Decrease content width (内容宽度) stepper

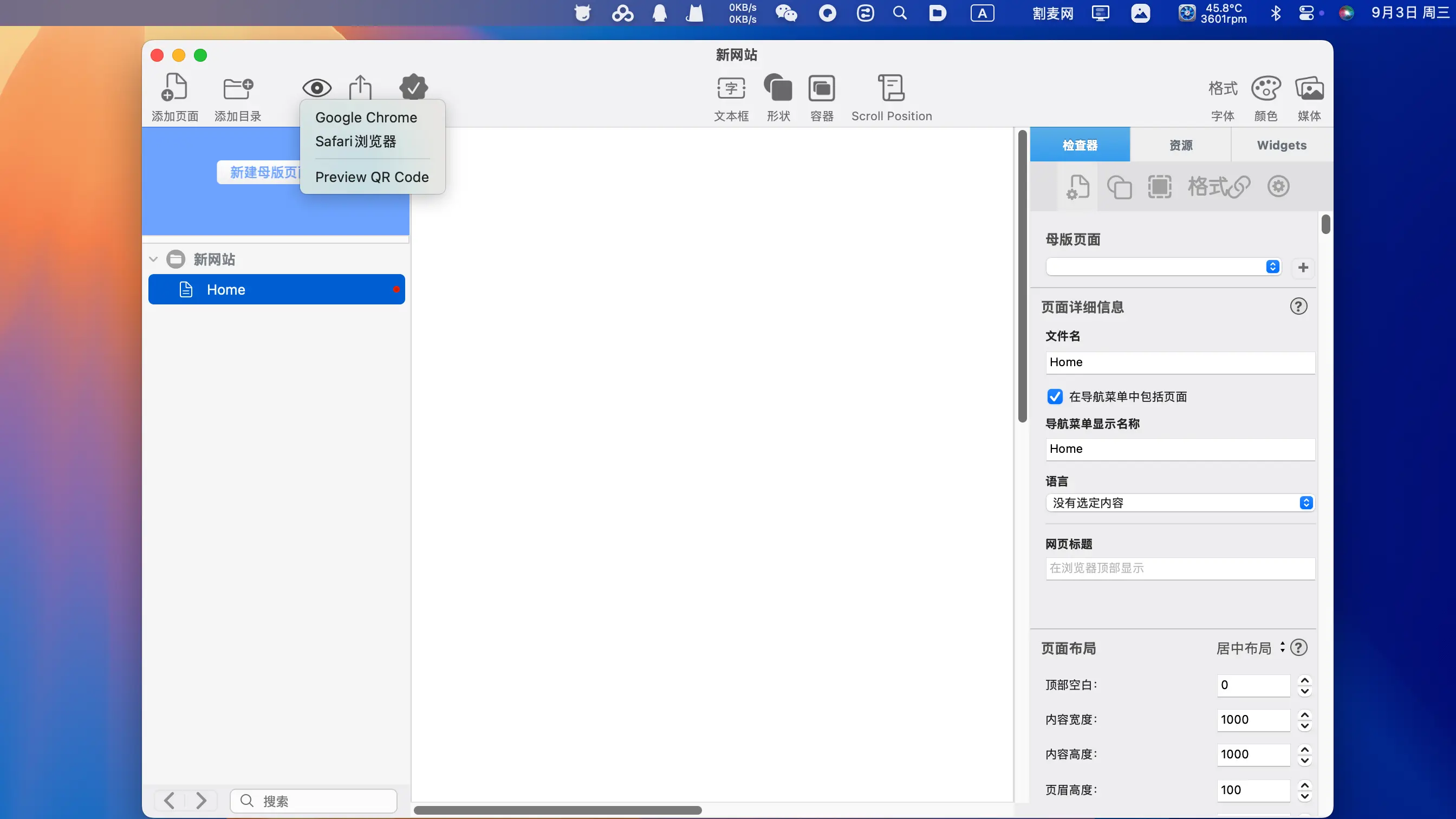[1305, 726]
